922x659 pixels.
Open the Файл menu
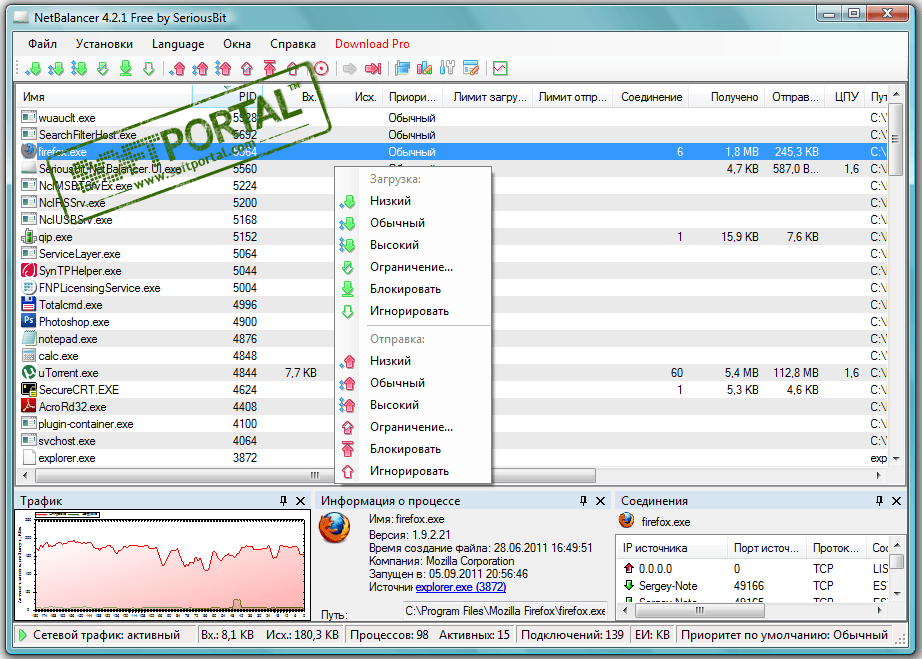tap(42, 44)
